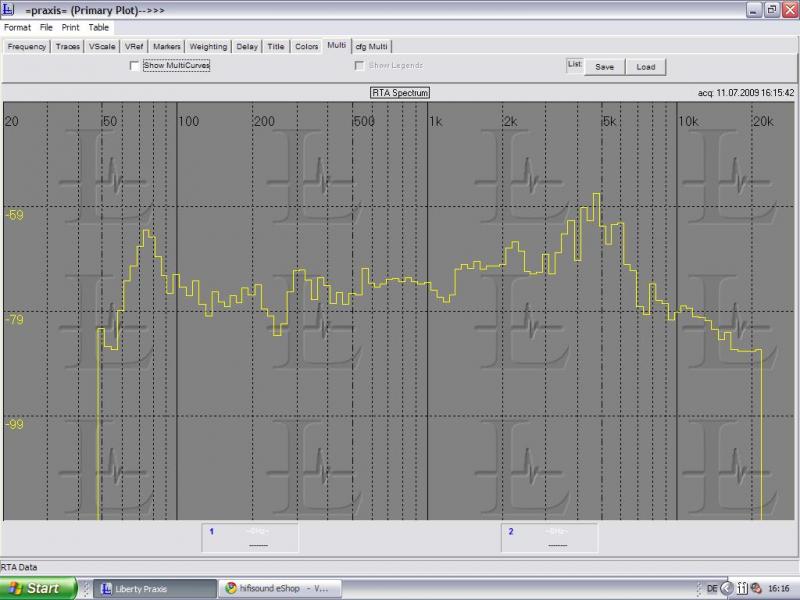Click the List label

click(574, 64)
